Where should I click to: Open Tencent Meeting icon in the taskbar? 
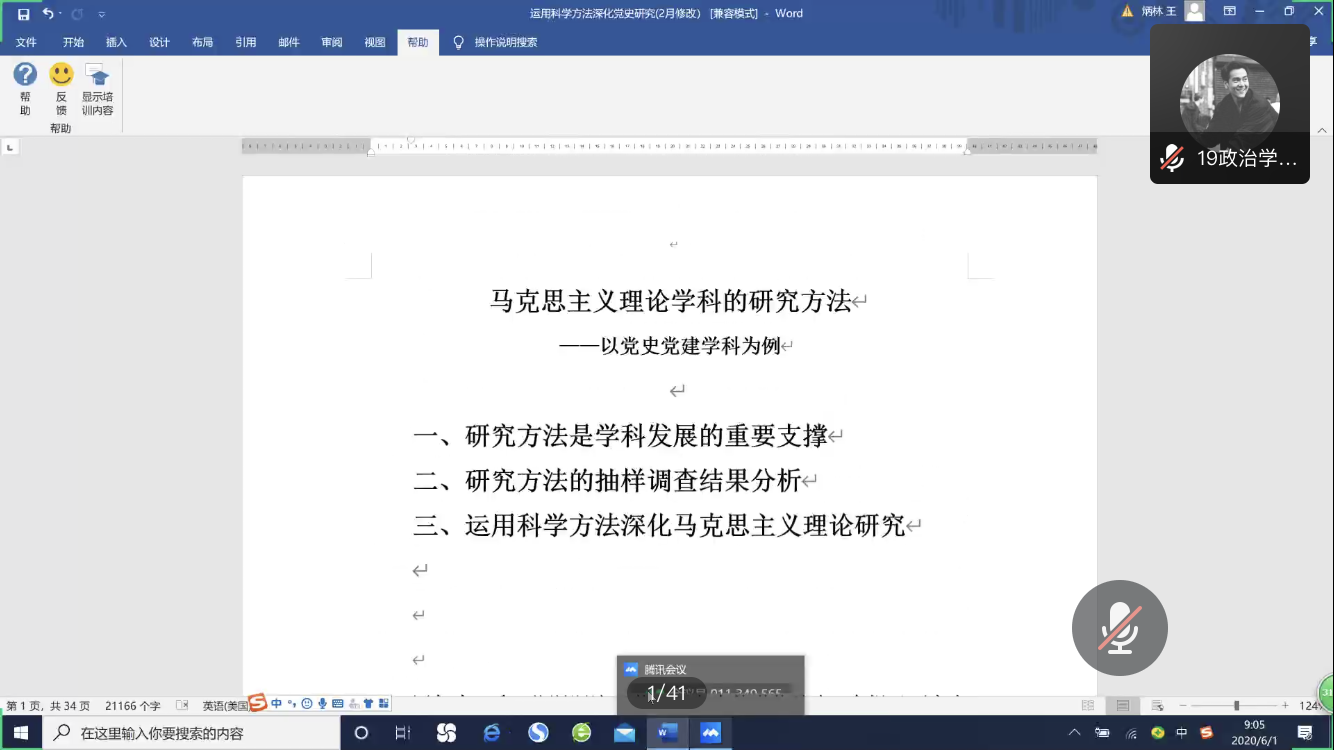click(711, 733)
